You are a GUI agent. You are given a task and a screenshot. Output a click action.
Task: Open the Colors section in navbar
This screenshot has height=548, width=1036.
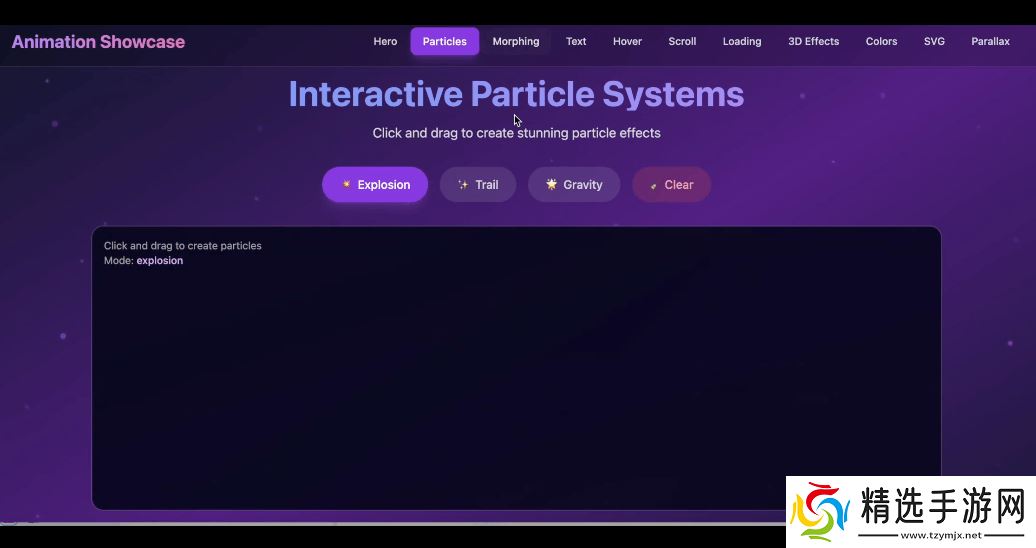881,42
